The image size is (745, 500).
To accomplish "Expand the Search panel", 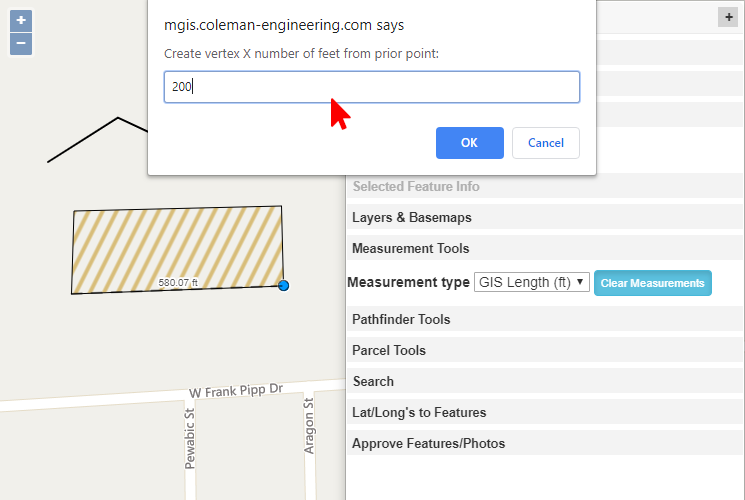I will [373, 382].
